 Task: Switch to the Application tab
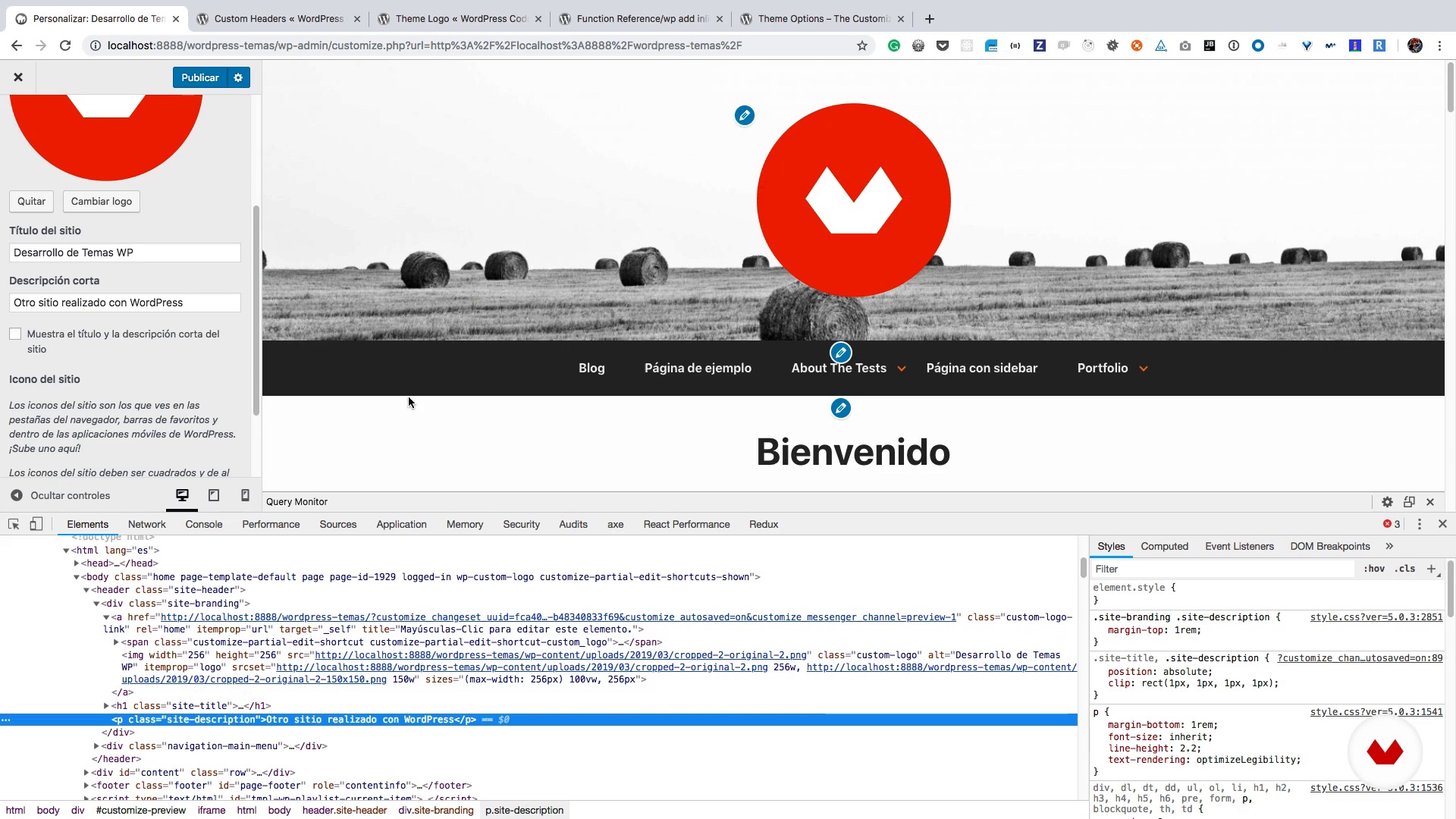[401, 524]
